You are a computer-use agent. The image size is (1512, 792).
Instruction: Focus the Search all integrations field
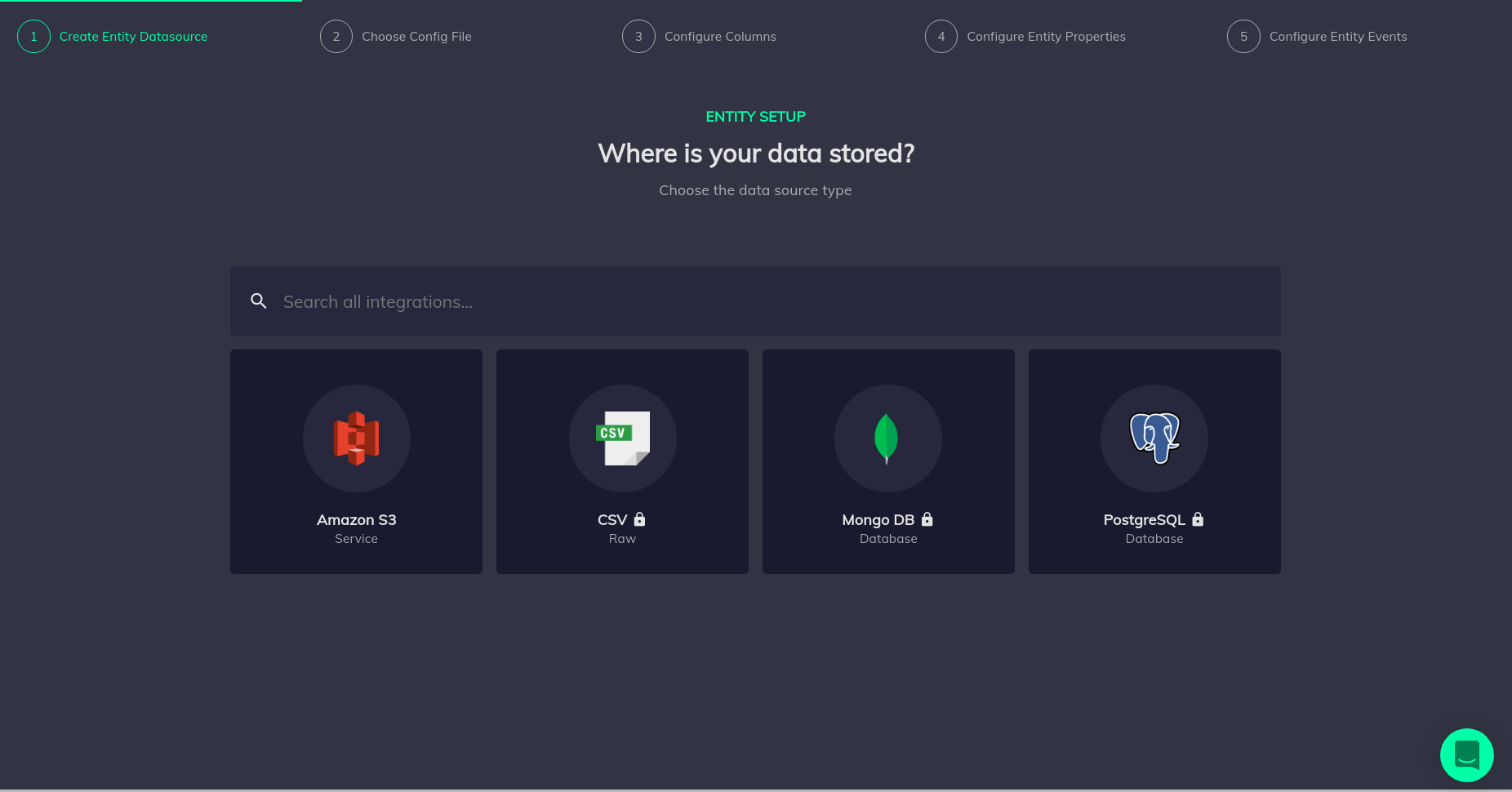(755, 301)
